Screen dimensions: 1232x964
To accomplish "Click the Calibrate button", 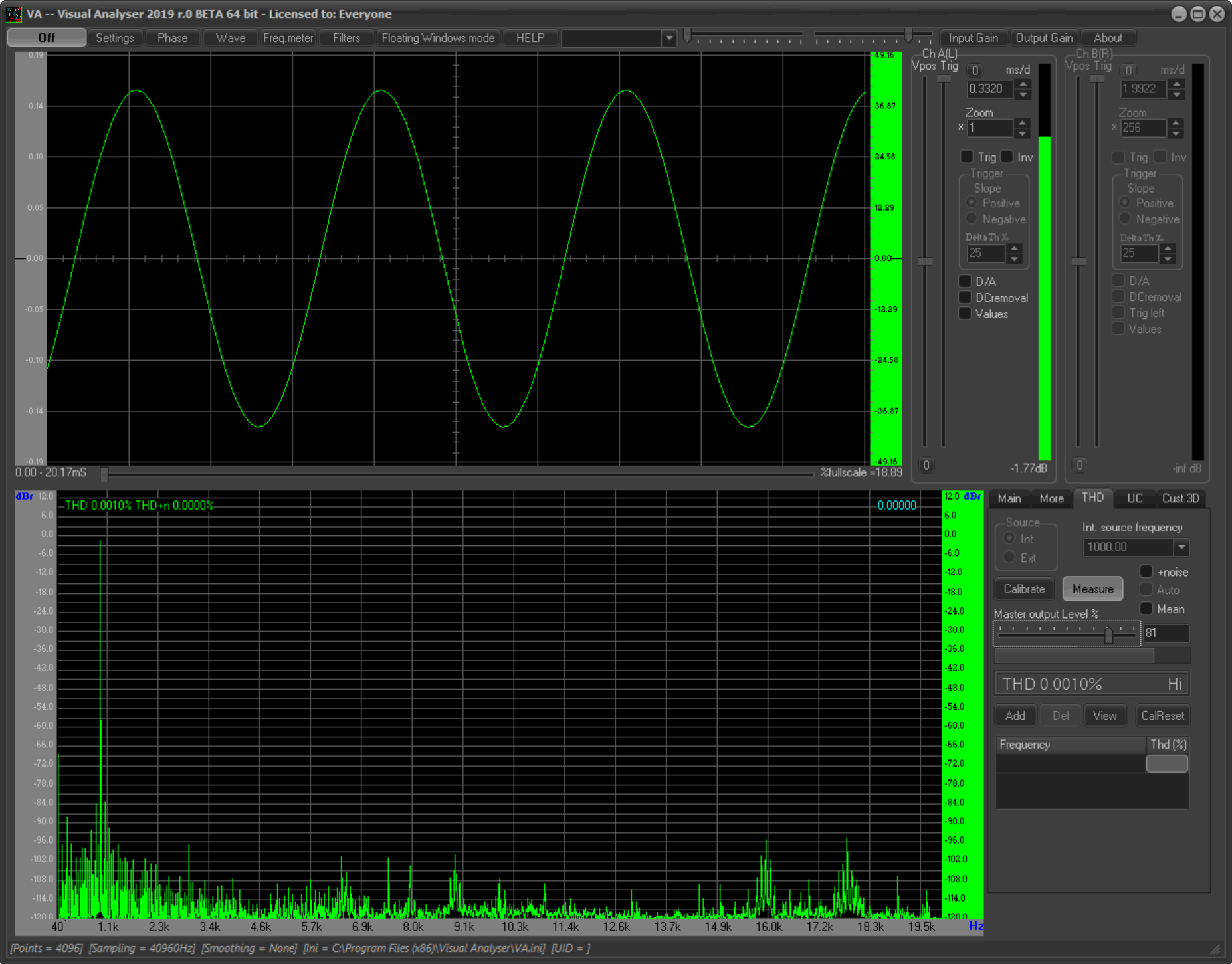I will tap(1024, 589).
